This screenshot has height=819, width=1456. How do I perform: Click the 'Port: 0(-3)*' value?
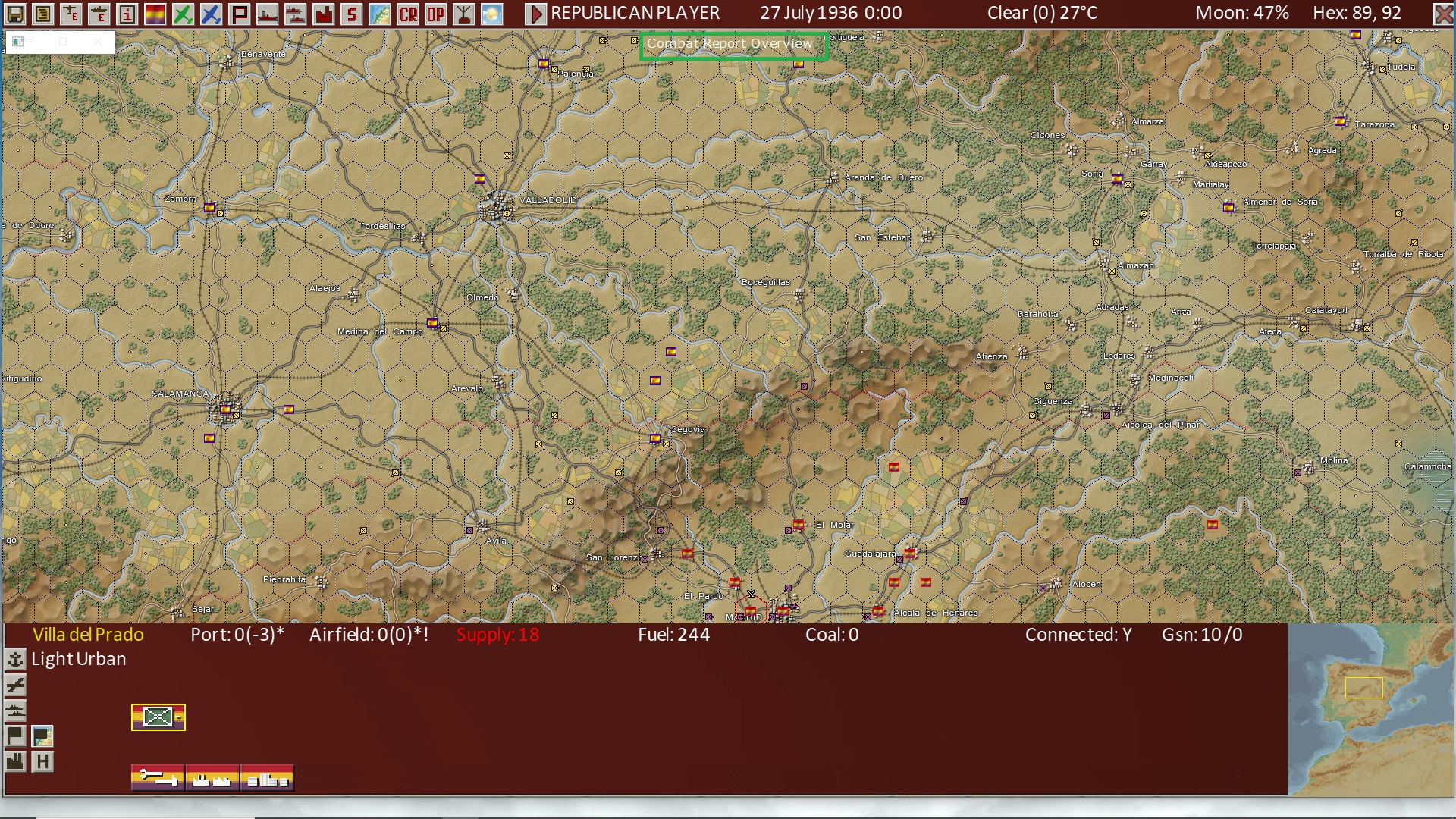pos(237,635)
